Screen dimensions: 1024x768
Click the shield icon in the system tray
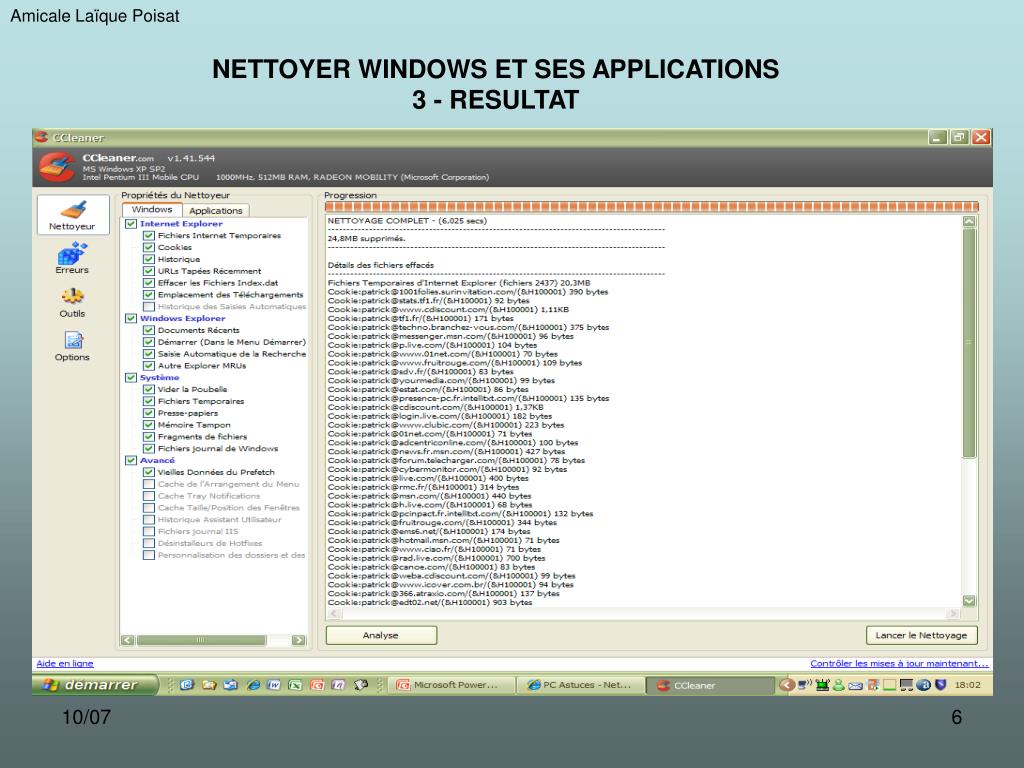(x=940, y=685)
